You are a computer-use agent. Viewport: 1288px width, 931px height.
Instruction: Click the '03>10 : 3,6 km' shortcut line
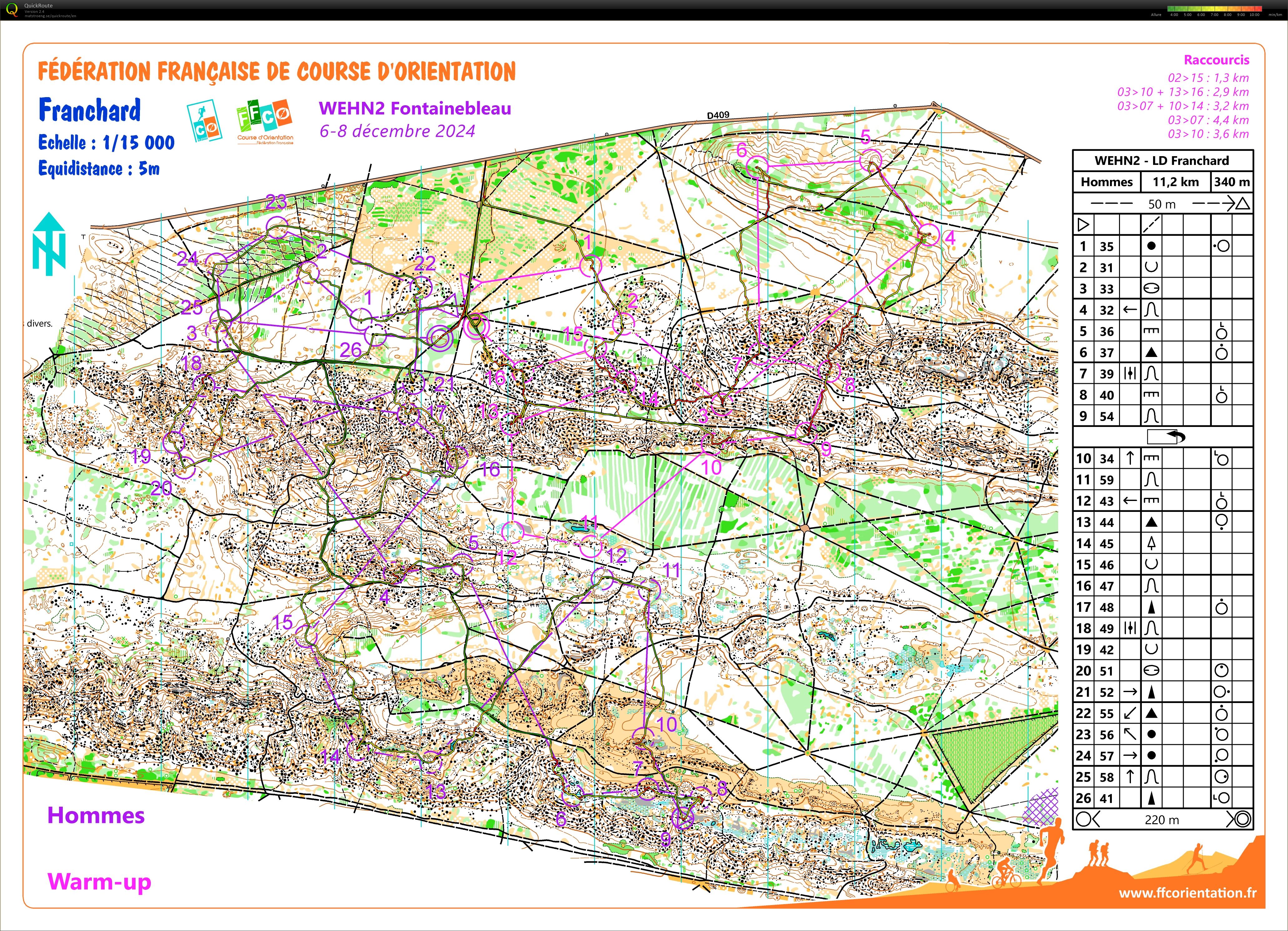tap(1208, 134)
